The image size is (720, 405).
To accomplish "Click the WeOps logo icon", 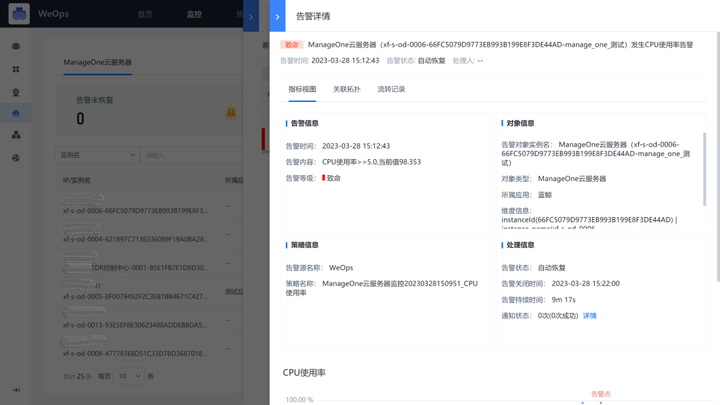I will pyautogui.click(x=19, y=14).
